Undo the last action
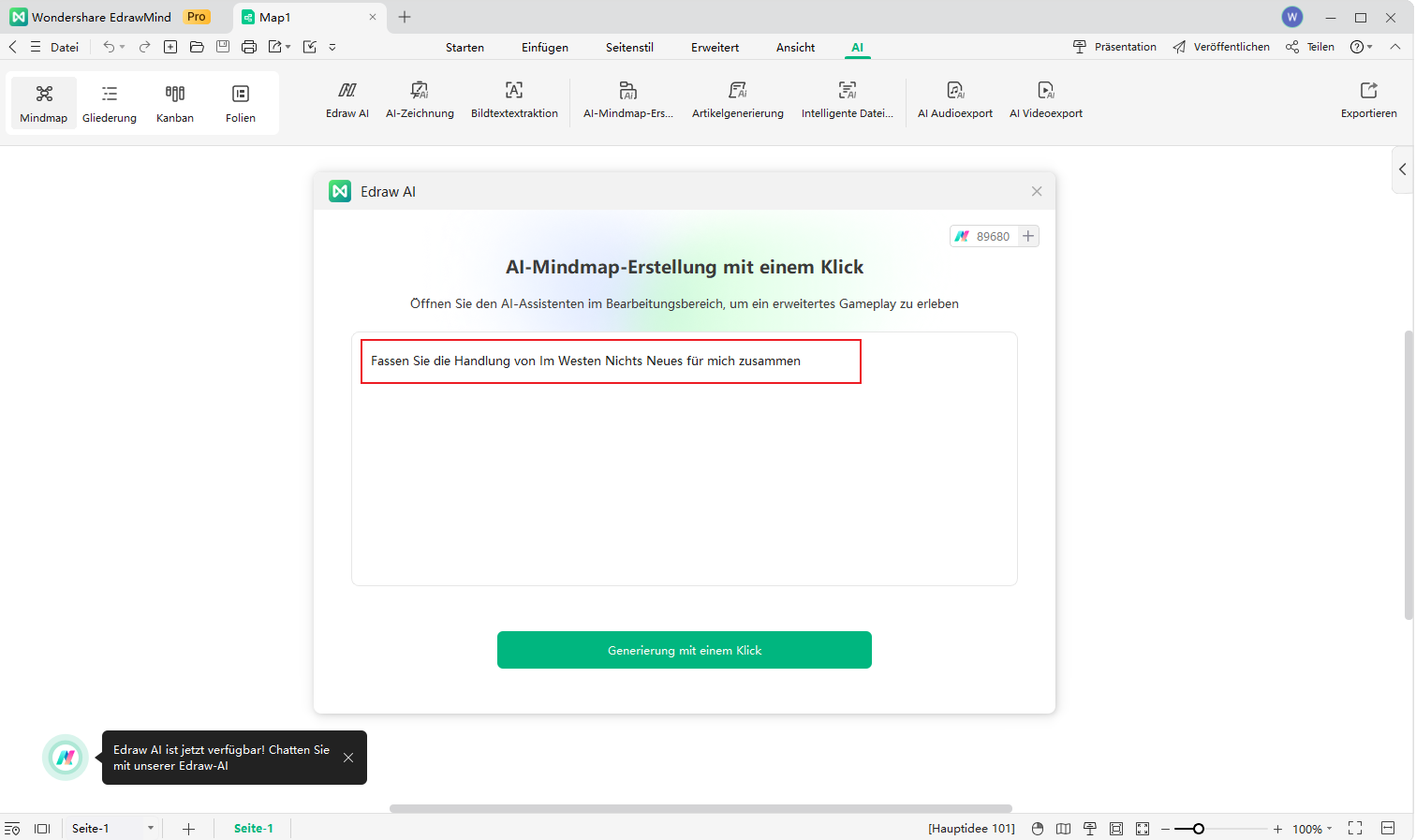The image size is (1416, 840). pyautogui.click(x=109, y=47)
